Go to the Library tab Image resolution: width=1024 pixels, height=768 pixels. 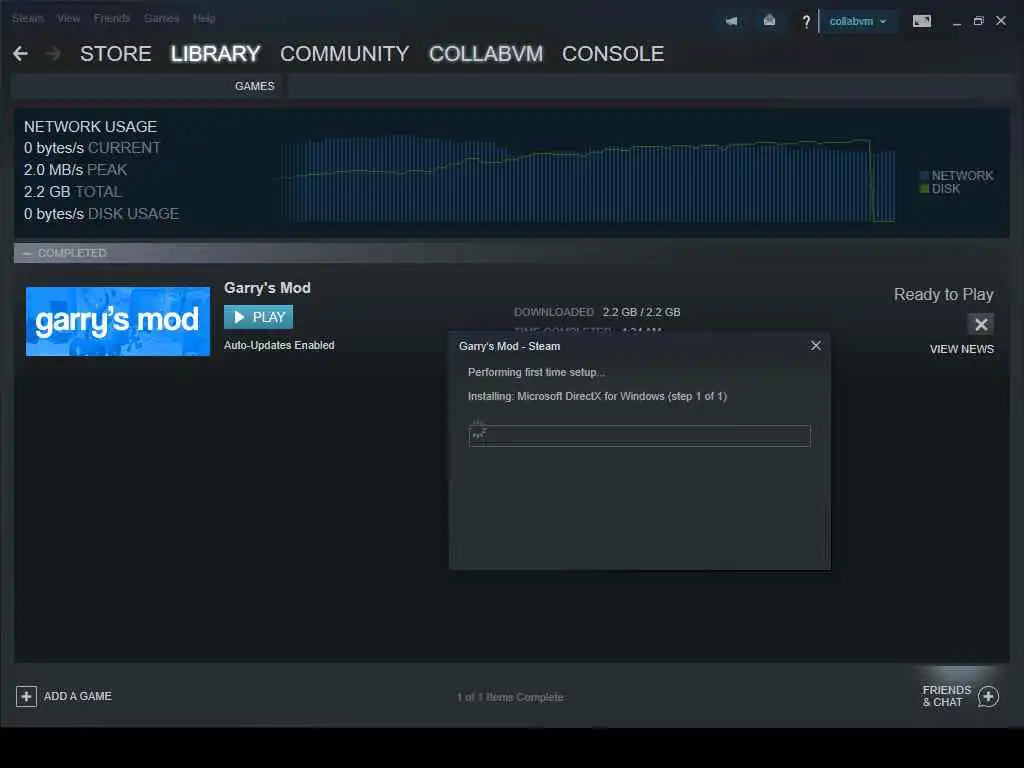click(x=216, y=54)
